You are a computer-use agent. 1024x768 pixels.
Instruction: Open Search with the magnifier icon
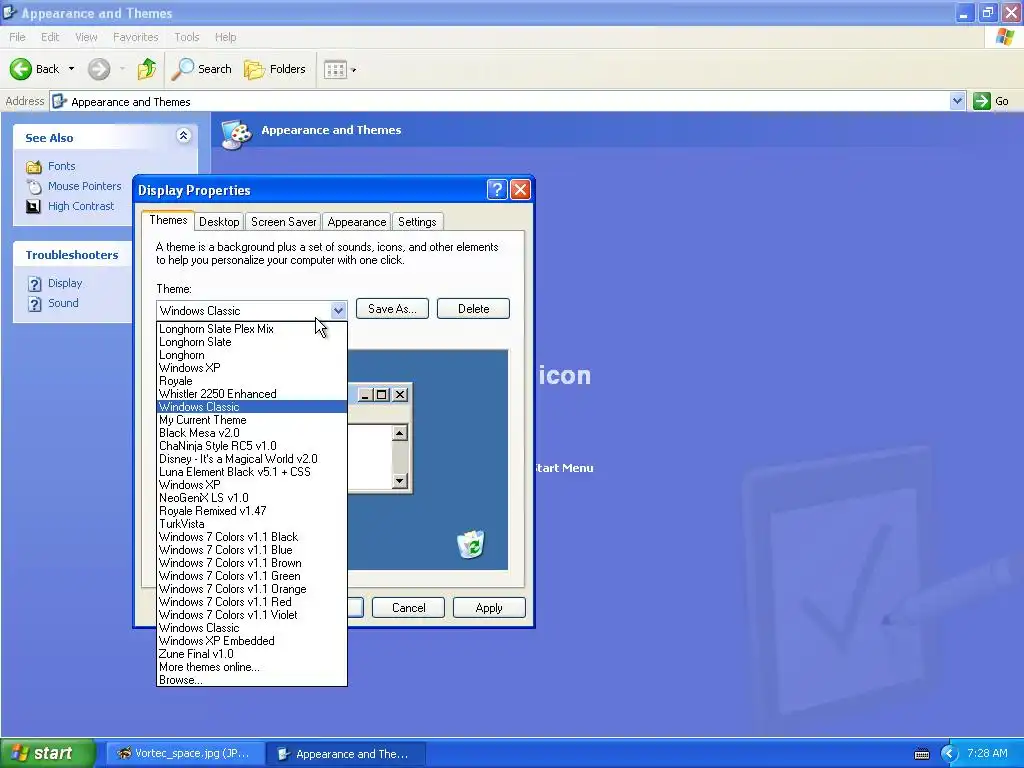point(182,69)
